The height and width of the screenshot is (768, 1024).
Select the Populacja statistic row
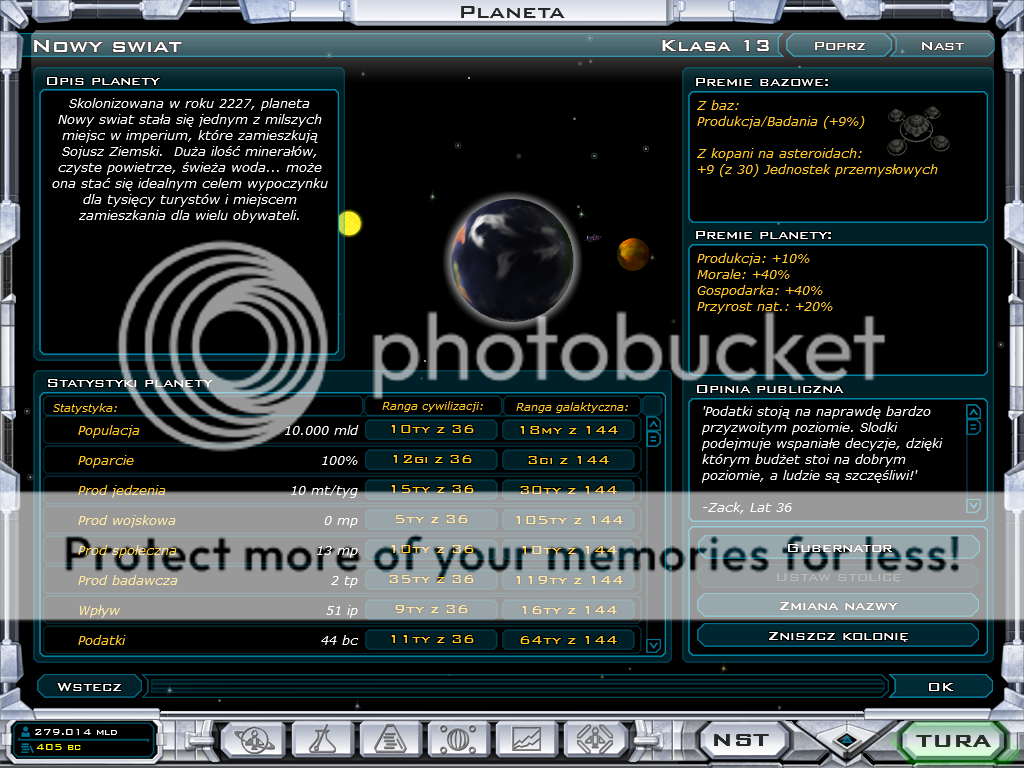coord(342,430)
